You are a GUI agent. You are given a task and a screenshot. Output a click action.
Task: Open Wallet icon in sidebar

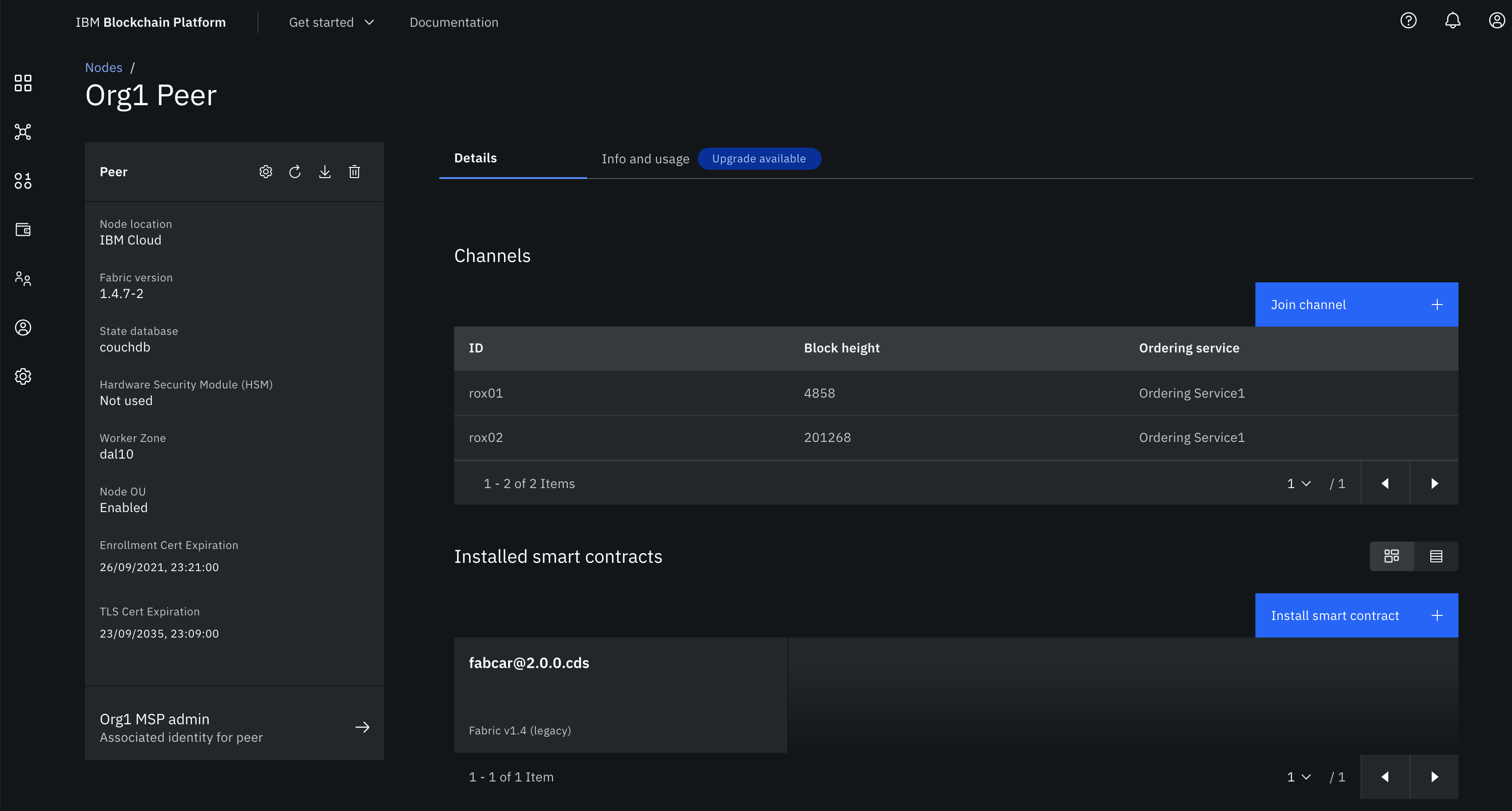click(23, 229)
